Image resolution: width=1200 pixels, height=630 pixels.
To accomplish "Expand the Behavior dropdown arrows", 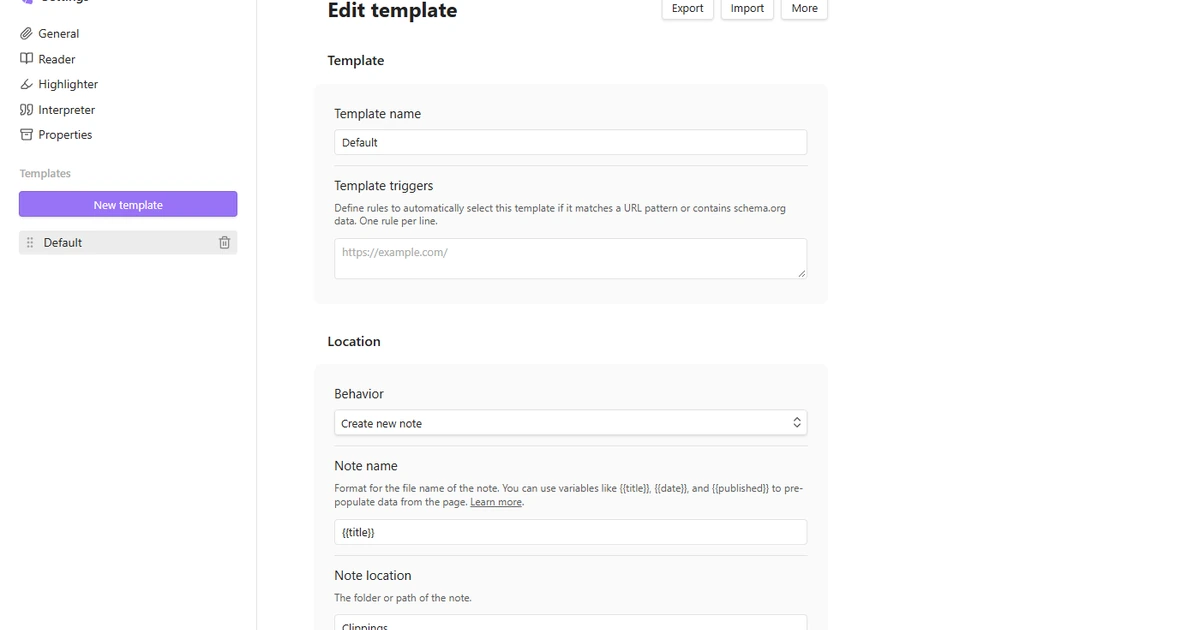I will [x=797, y=423].
